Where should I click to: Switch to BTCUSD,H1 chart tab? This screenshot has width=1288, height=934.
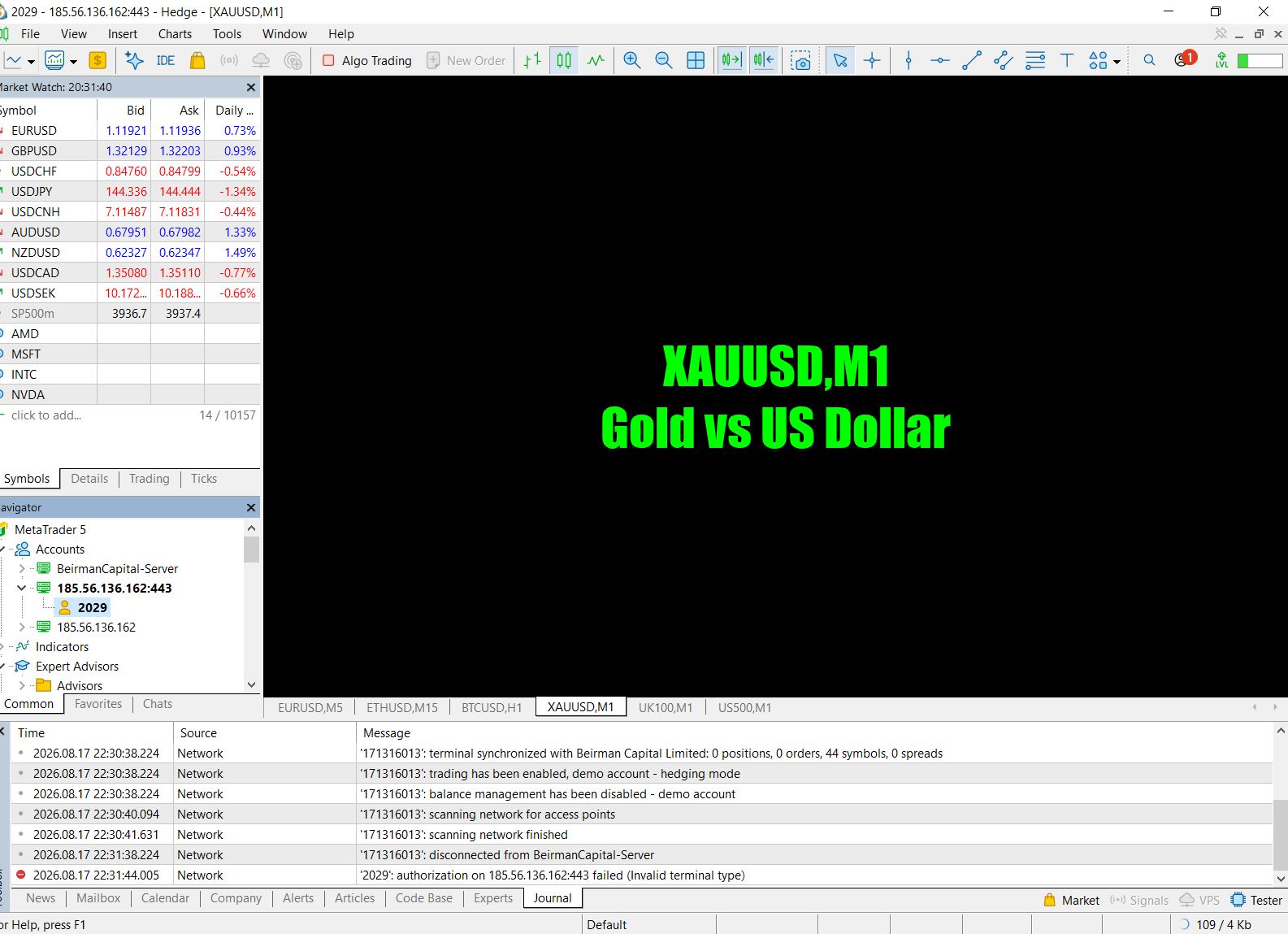click(492, 707)
